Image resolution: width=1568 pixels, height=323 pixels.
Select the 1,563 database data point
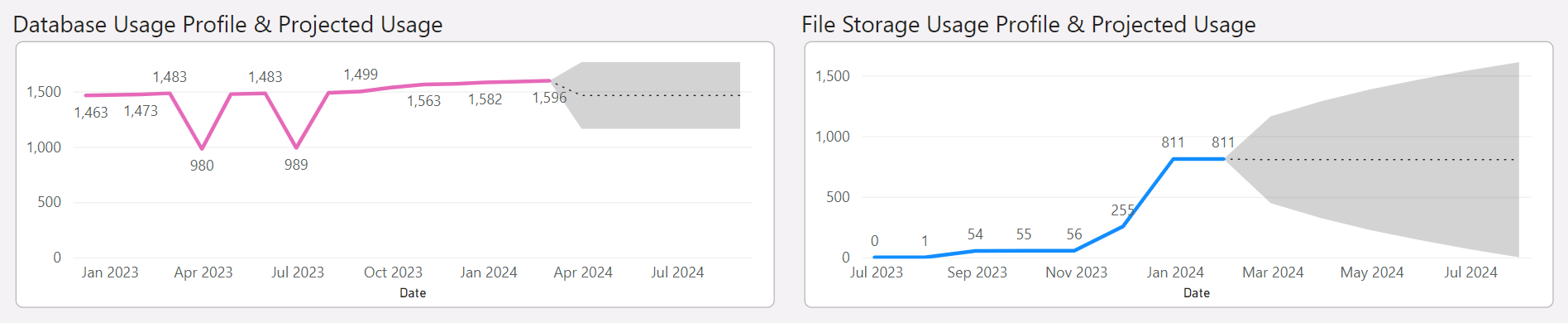423,84
